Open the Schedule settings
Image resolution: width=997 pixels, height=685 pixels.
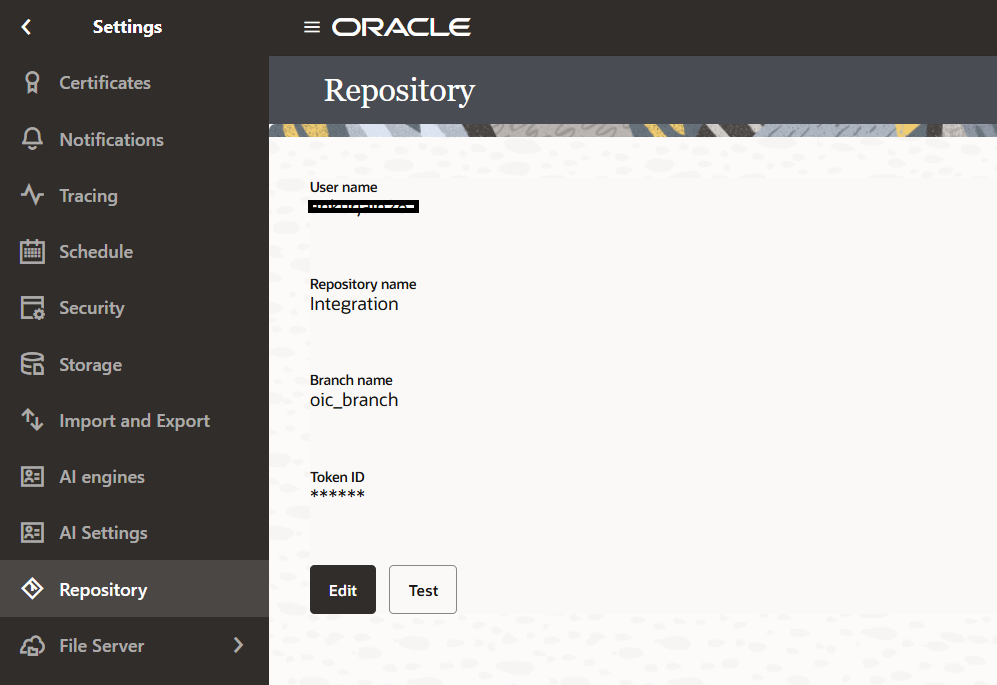tap(134, 251)
